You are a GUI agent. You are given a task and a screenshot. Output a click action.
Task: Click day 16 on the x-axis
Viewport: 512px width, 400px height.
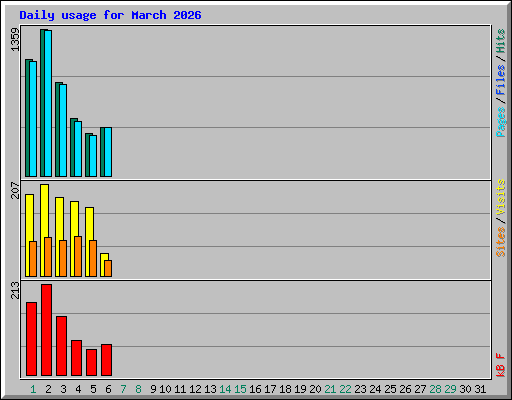[x=255, y=389]
